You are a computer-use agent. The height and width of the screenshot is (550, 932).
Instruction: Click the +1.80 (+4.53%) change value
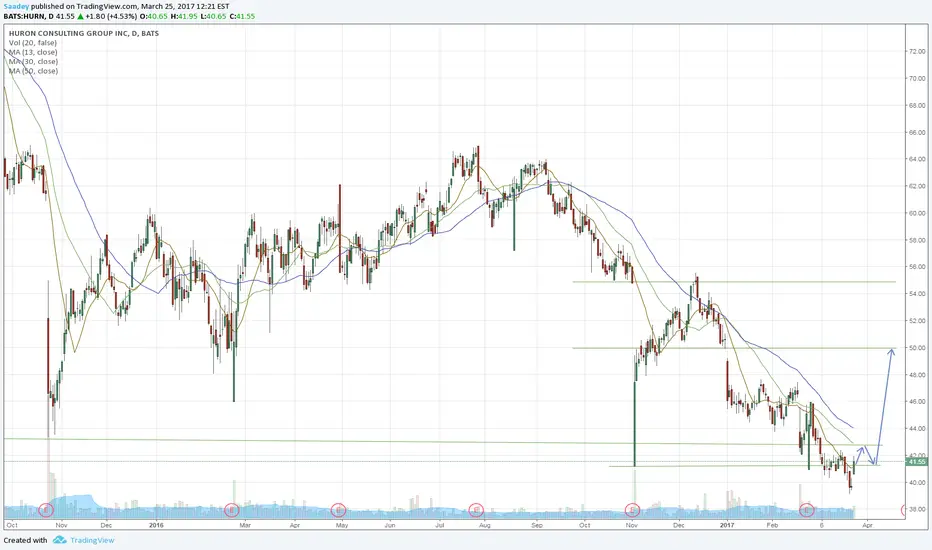(x=112, y=16)
